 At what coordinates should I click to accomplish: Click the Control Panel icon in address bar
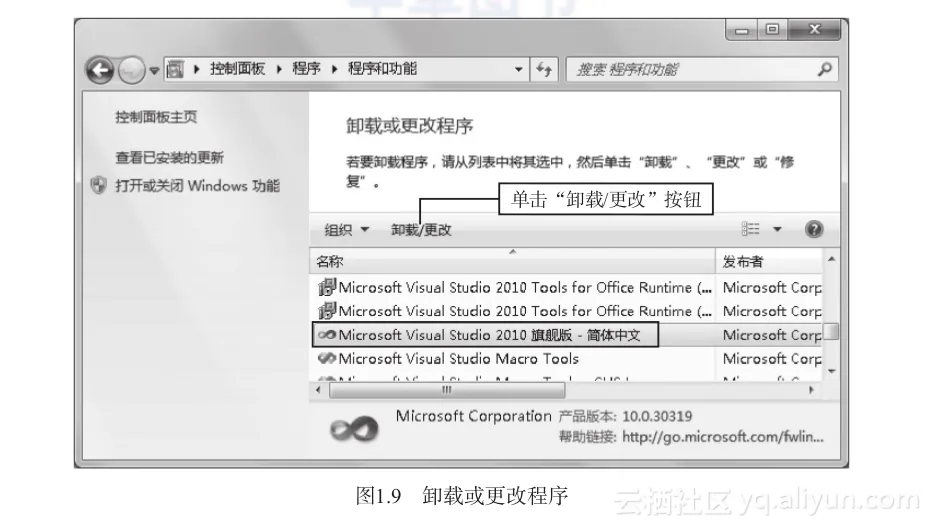(175, 69)
